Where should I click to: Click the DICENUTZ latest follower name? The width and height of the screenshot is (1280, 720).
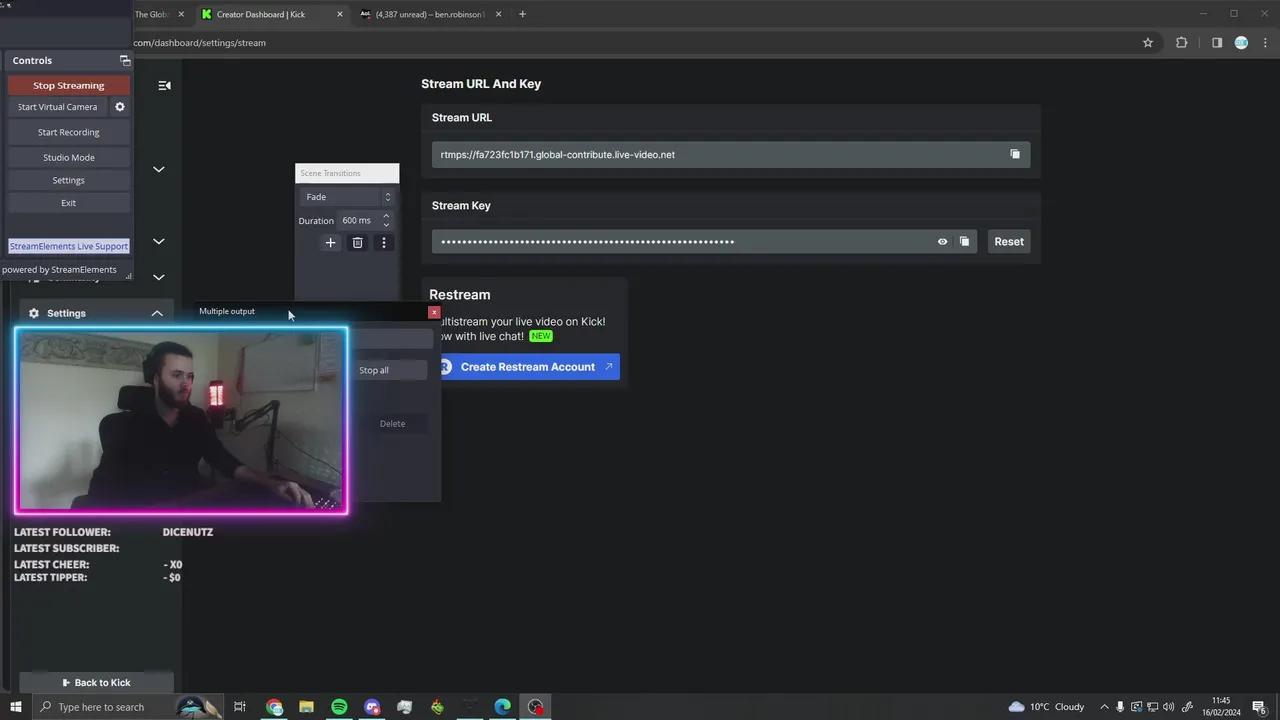point(188,532)
